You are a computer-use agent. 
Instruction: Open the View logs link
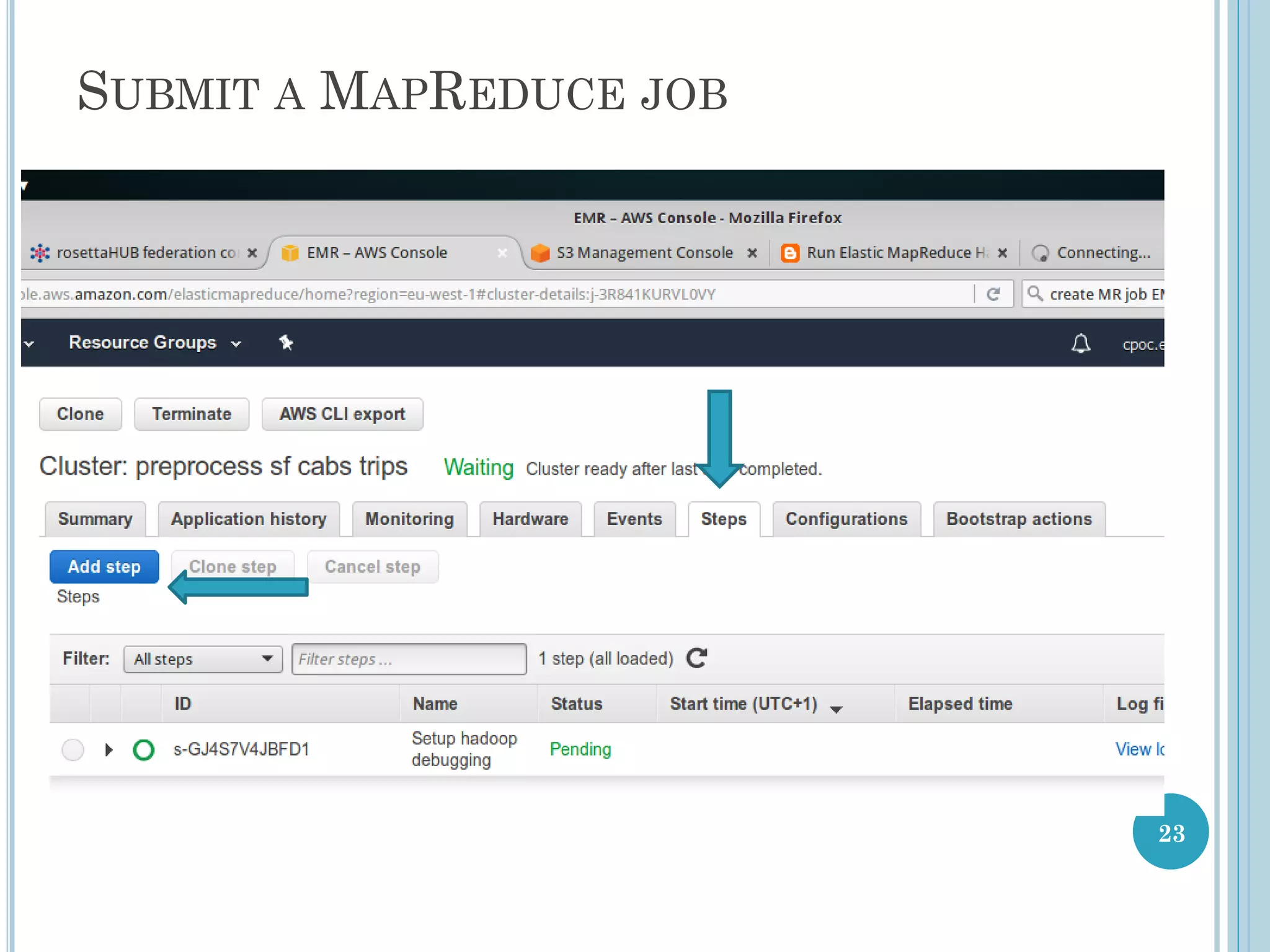(x=1140, y=749)
